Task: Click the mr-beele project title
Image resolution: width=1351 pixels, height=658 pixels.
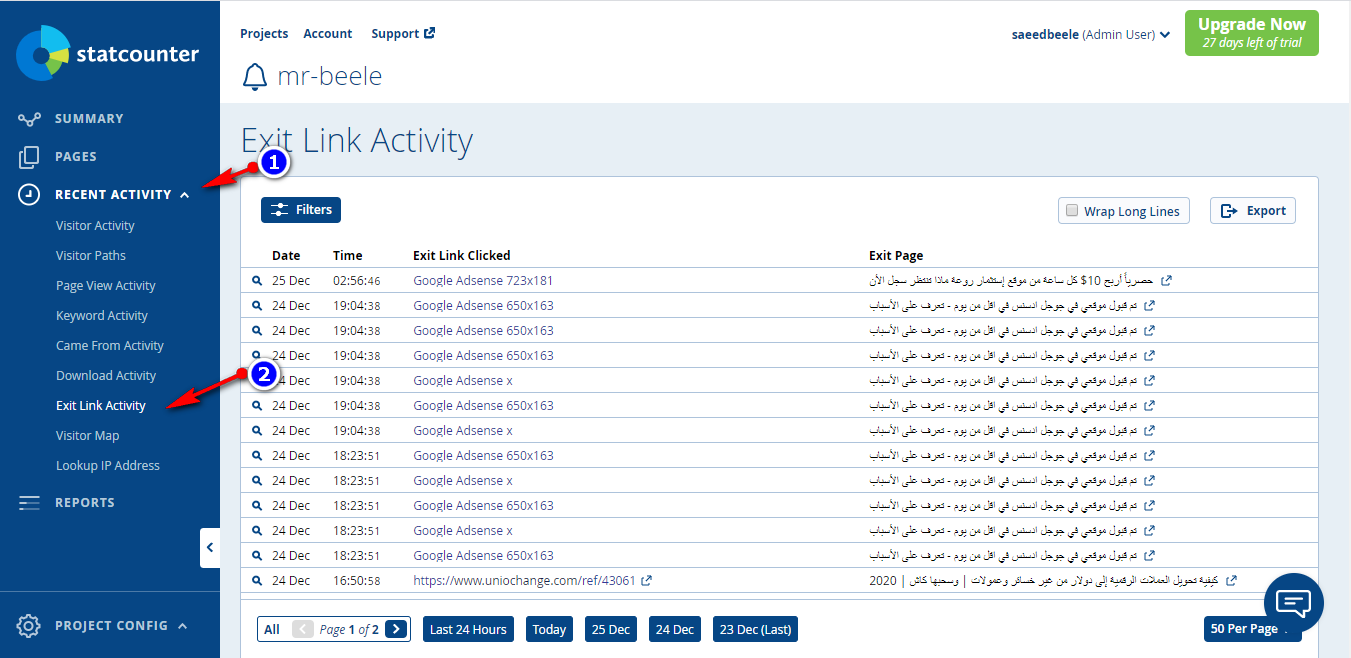Action: point(330,76)
